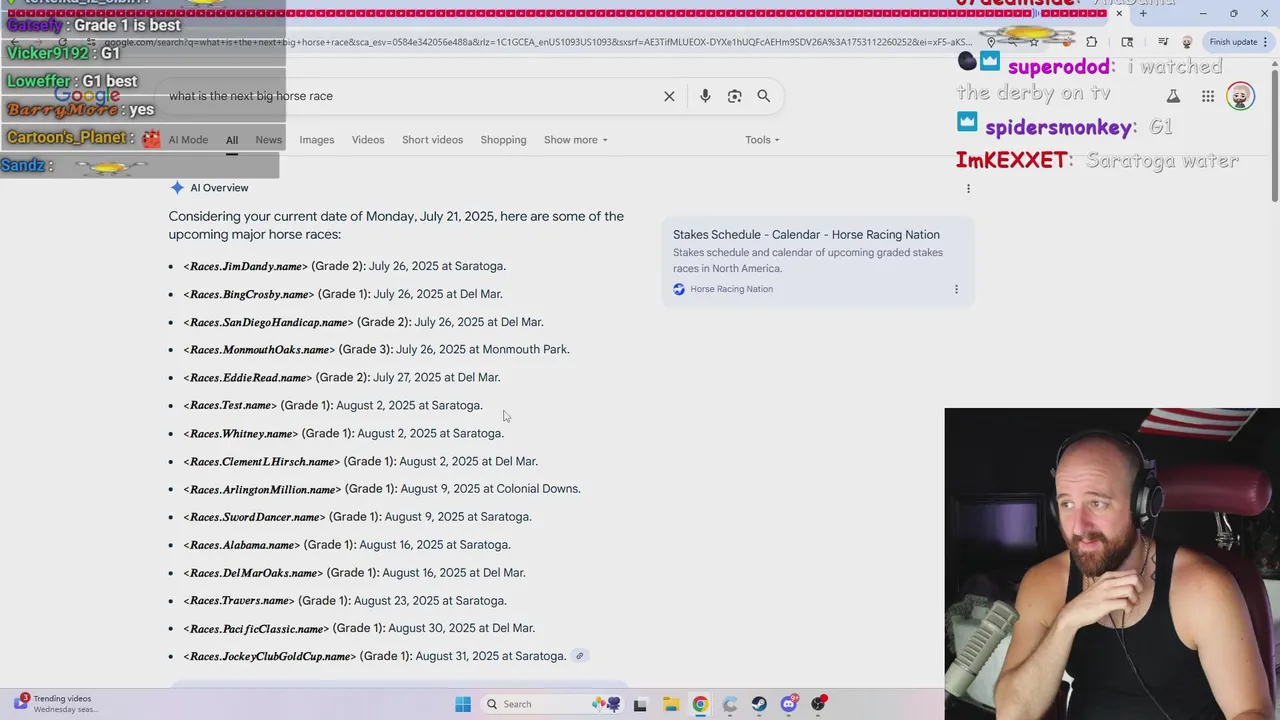The width and height of the screenshot is (1280, 720).
Task: Open Discord from the taskbar
Action: 789,704
